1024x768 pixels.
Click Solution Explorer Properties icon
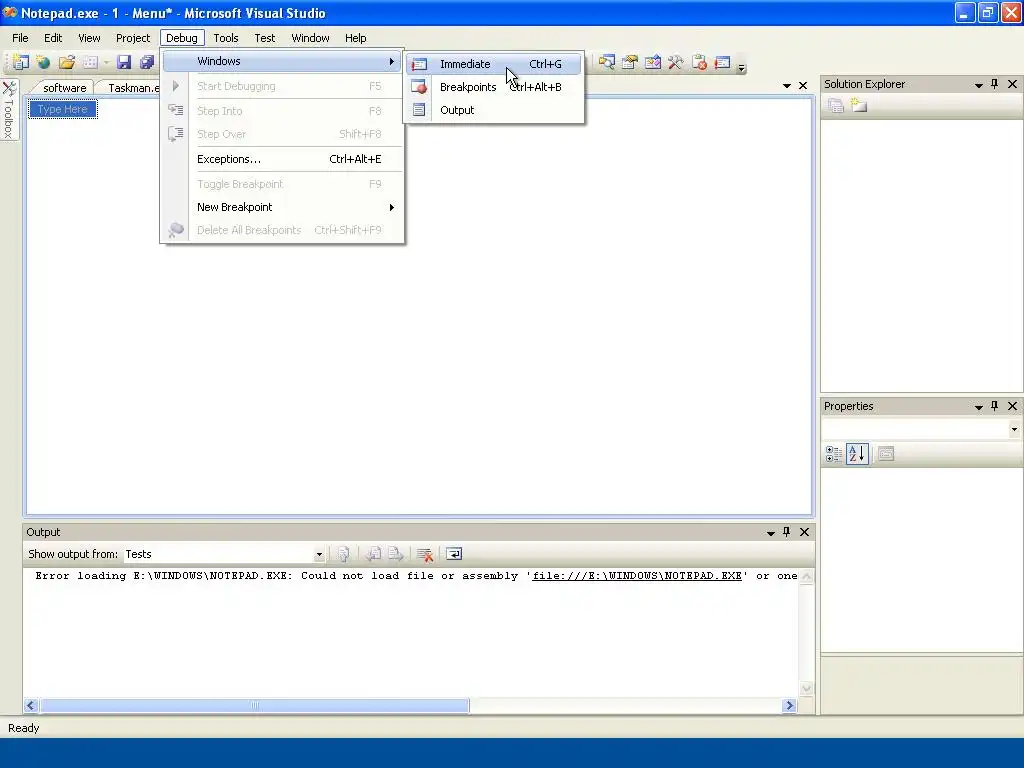[836, 105]
